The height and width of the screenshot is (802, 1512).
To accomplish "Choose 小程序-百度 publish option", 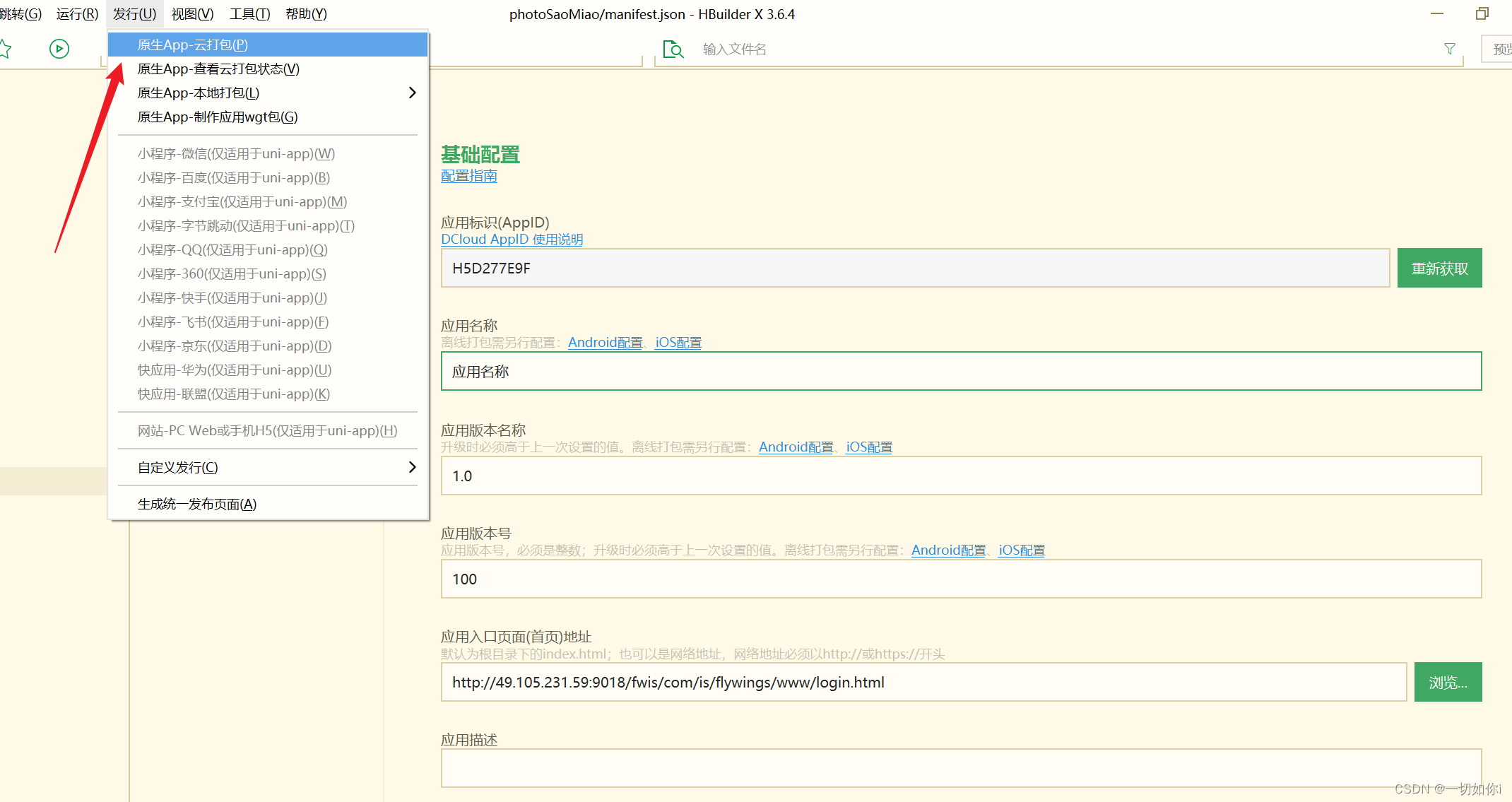I will click(268, 177).
